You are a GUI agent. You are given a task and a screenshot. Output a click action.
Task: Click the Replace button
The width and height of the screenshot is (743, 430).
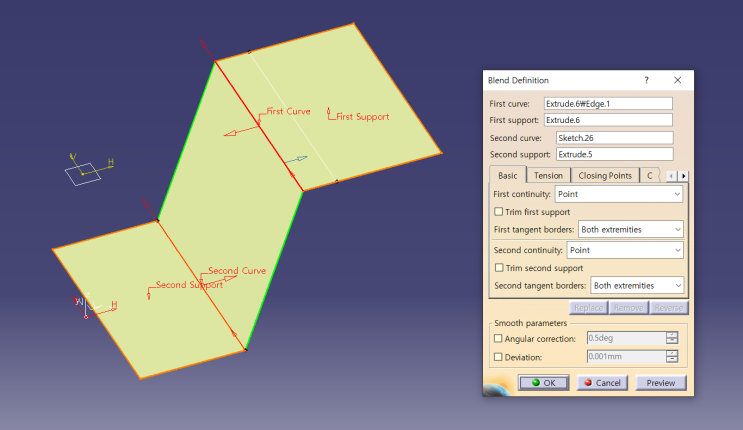589,308
